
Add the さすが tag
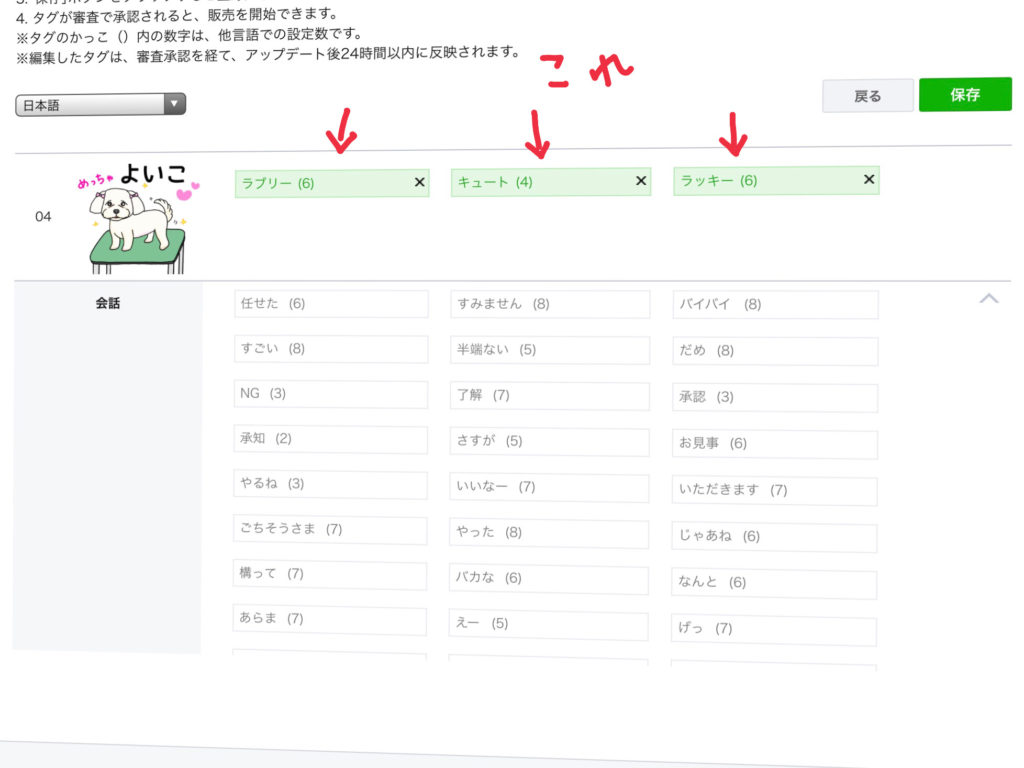[549, 441]
